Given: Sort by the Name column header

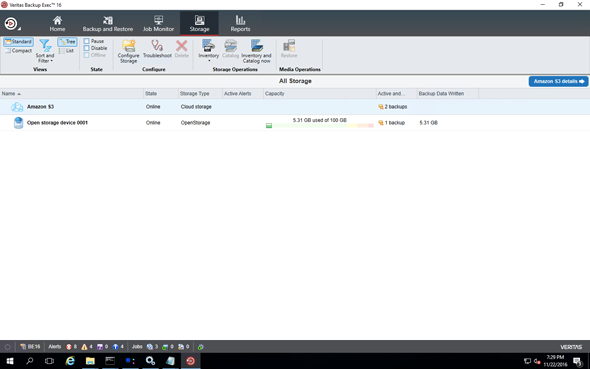Looking at the screenshot, I should click(x=71, y=94).
